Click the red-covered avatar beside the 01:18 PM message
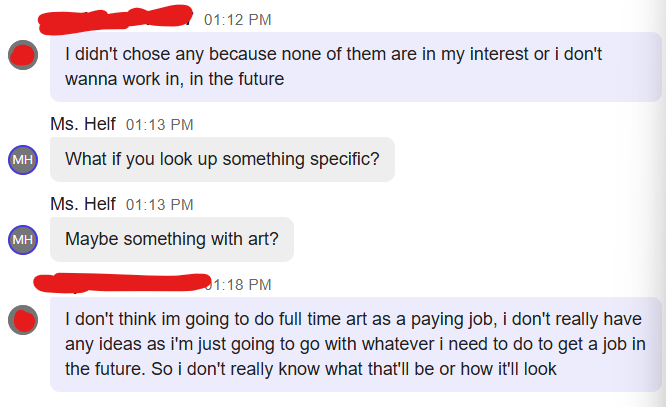Screen dimensions: 666x407 pyautogui.click(x=22, y=321)
